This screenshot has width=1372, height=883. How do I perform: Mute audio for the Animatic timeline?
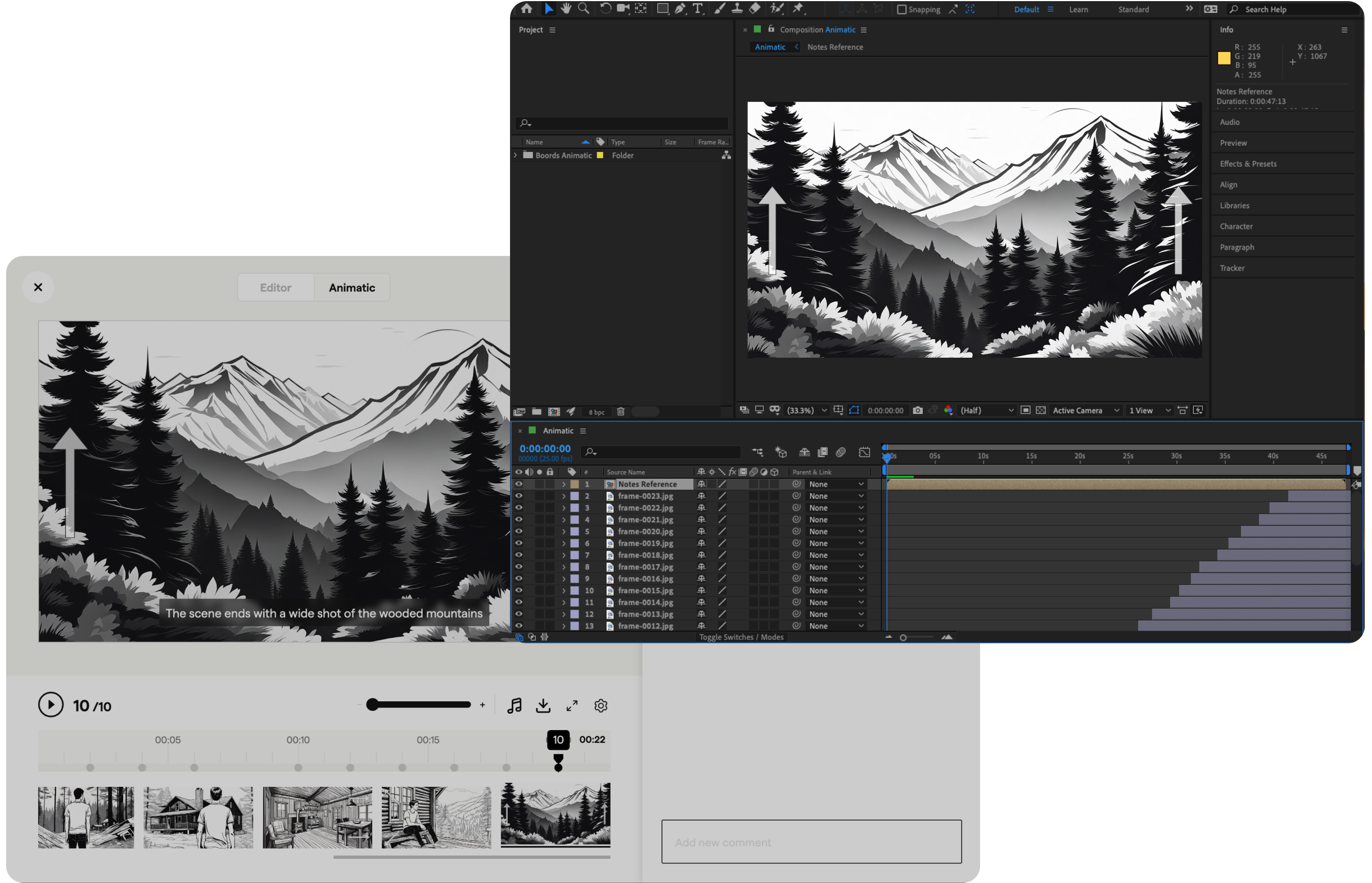(x=529, y=472)
